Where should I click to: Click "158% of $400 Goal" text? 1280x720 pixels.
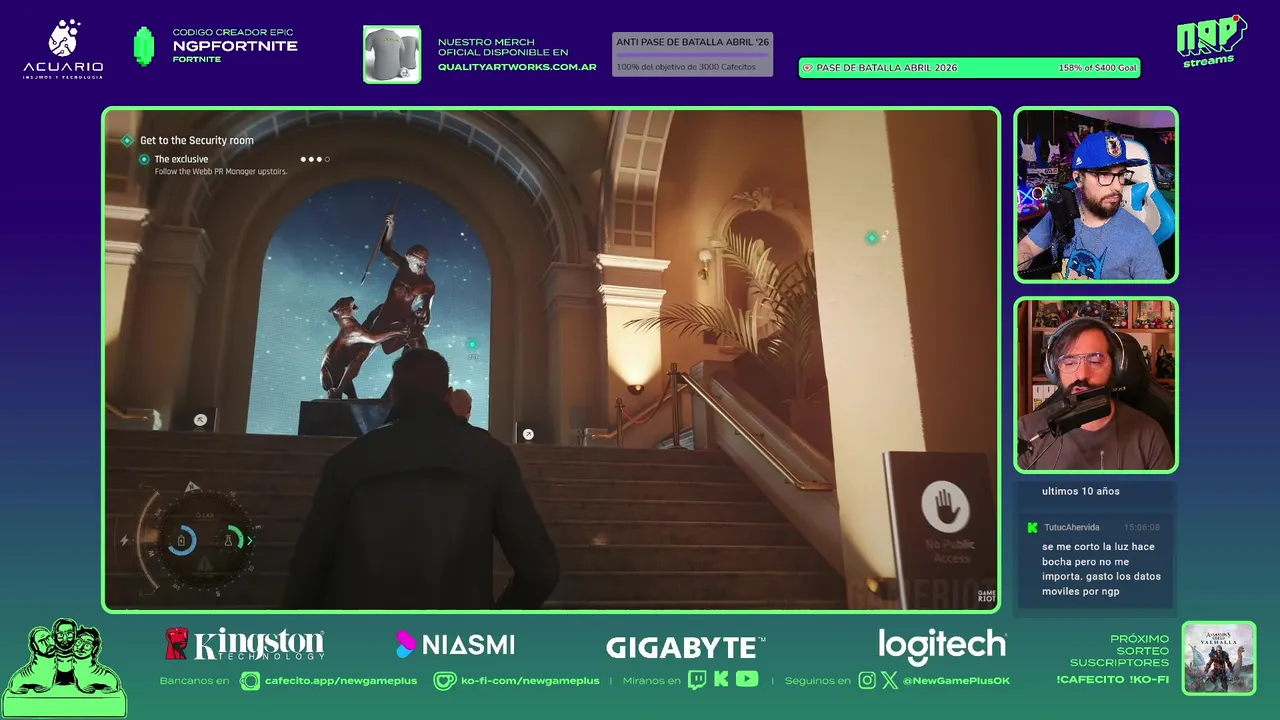(1098, 68)
